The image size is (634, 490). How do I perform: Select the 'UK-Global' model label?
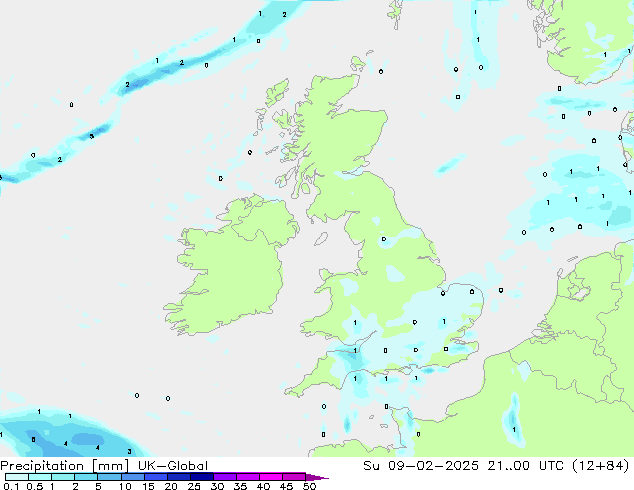(x=173, y=466)
